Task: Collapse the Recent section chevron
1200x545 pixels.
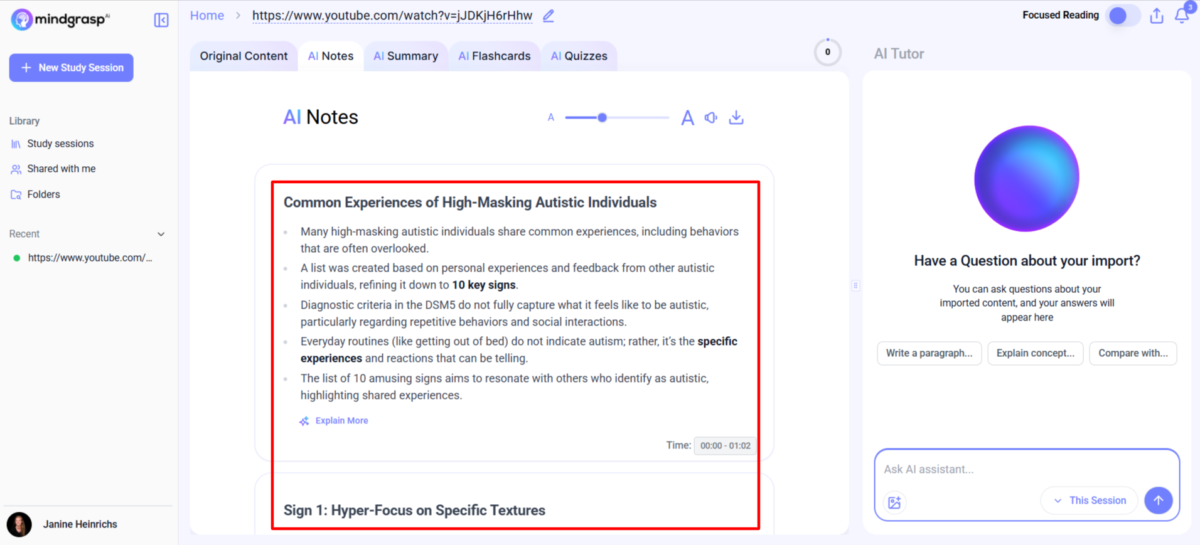Action: click(x=161, y=234)
